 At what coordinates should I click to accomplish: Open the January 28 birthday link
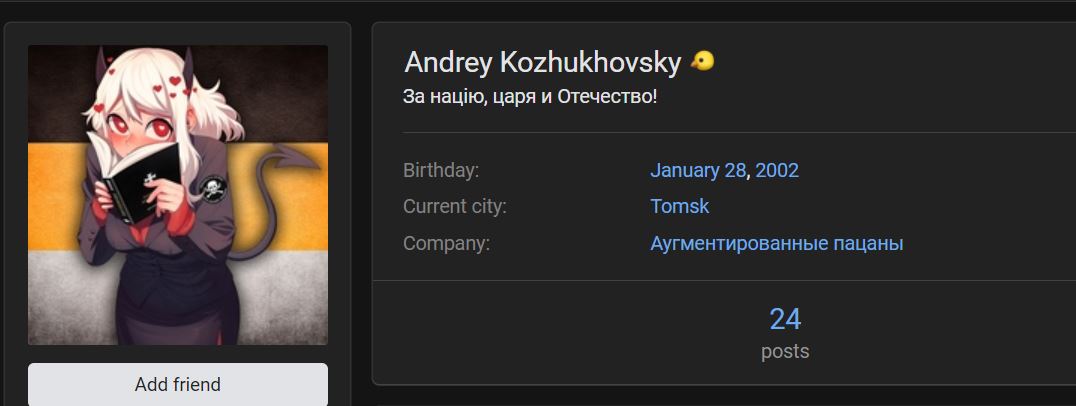coord(698,170)
